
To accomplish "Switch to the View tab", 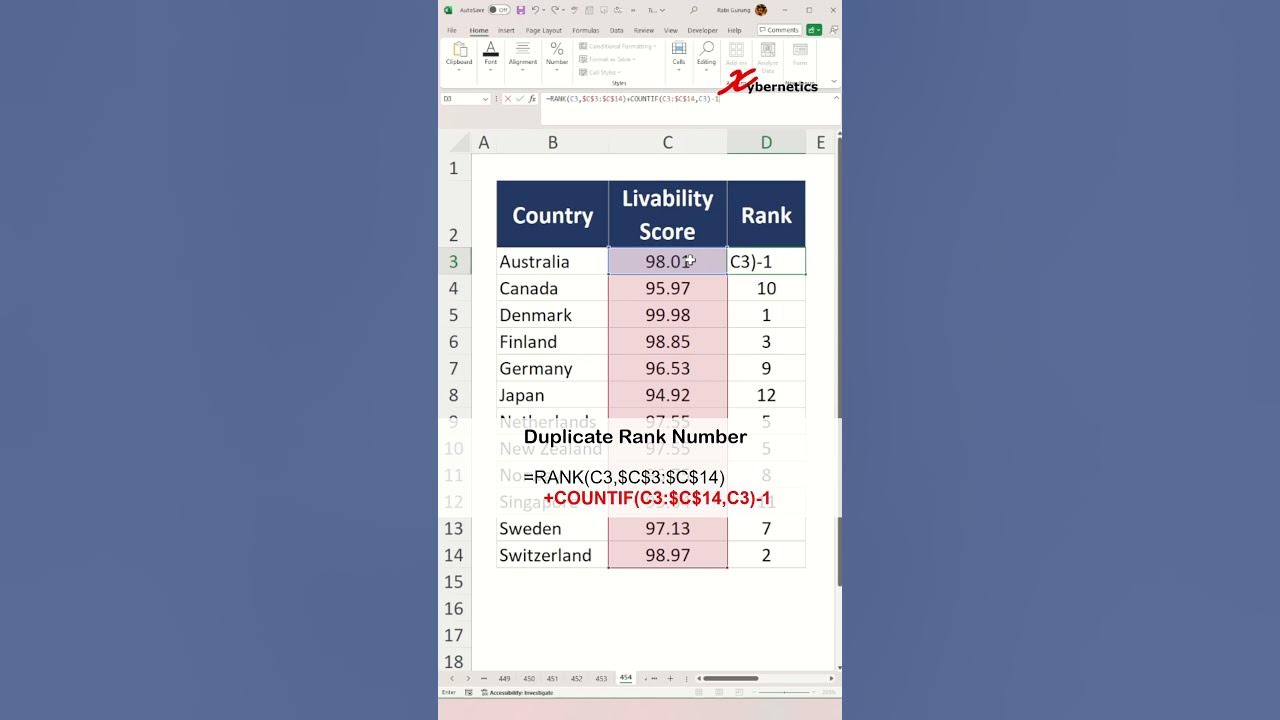I will point(671,31).
